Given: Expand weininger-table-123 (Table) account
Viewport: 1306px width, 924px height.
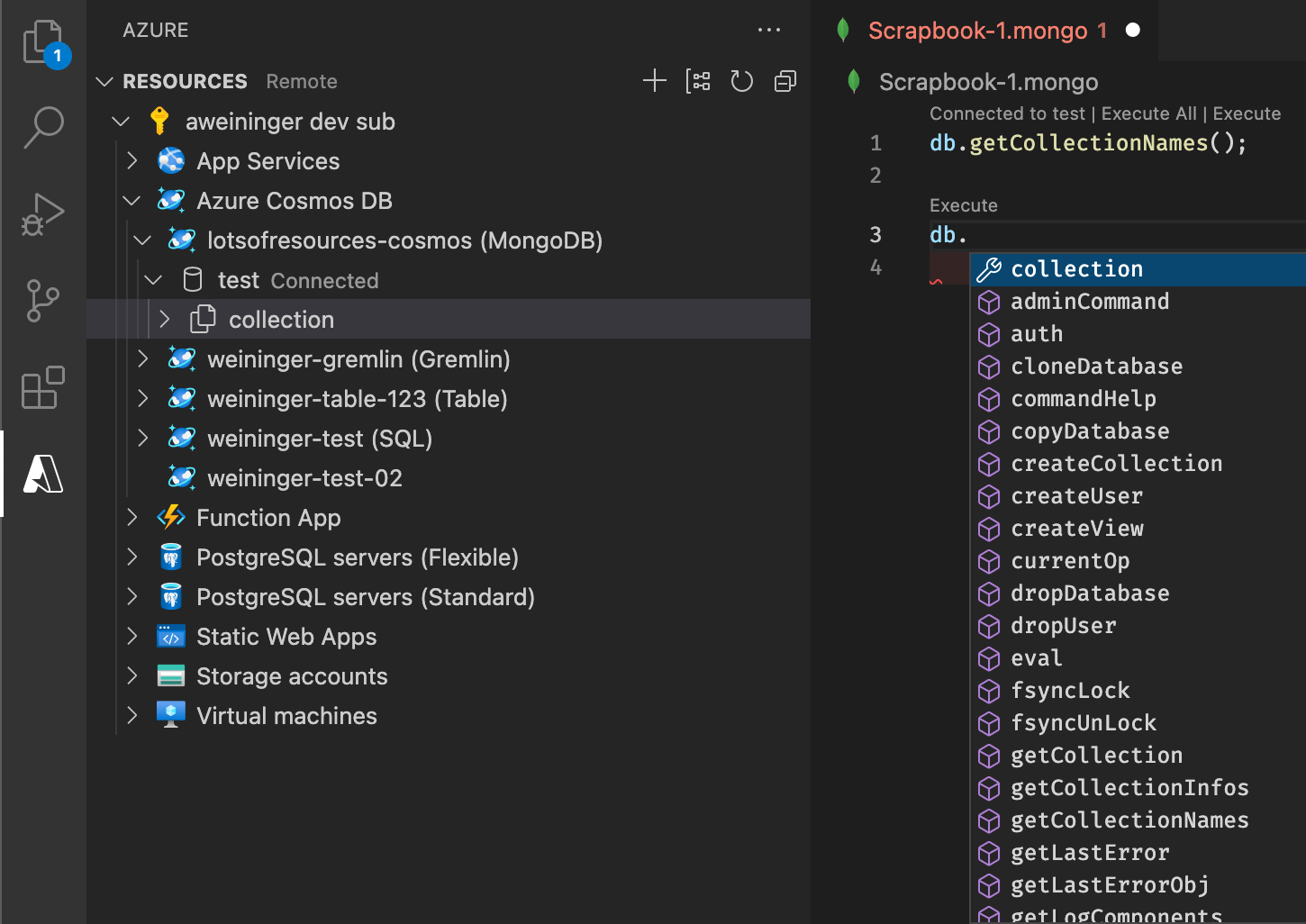Looking at the screenshot, I should (143, 398).
